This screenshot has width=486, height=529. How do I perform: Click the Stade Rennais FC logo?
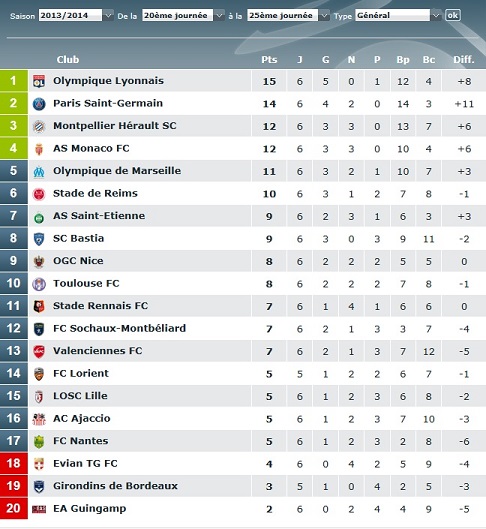(x=39, y=306)
